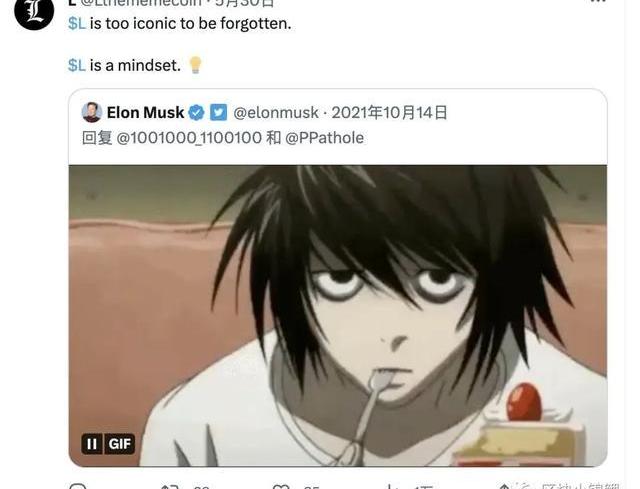The width and height of the screenshot is (640, 489).
Task: Click the share icon at the bottom right
Action: (x=504, y=486)
